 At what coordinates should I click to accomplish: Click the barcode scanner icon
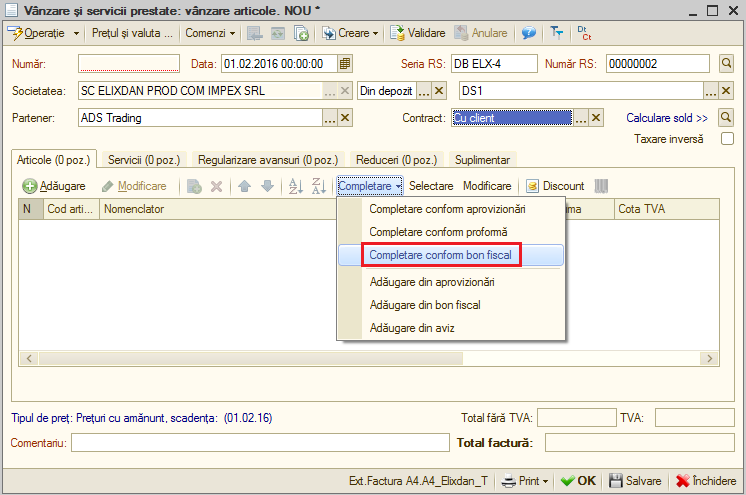point(601,186)
